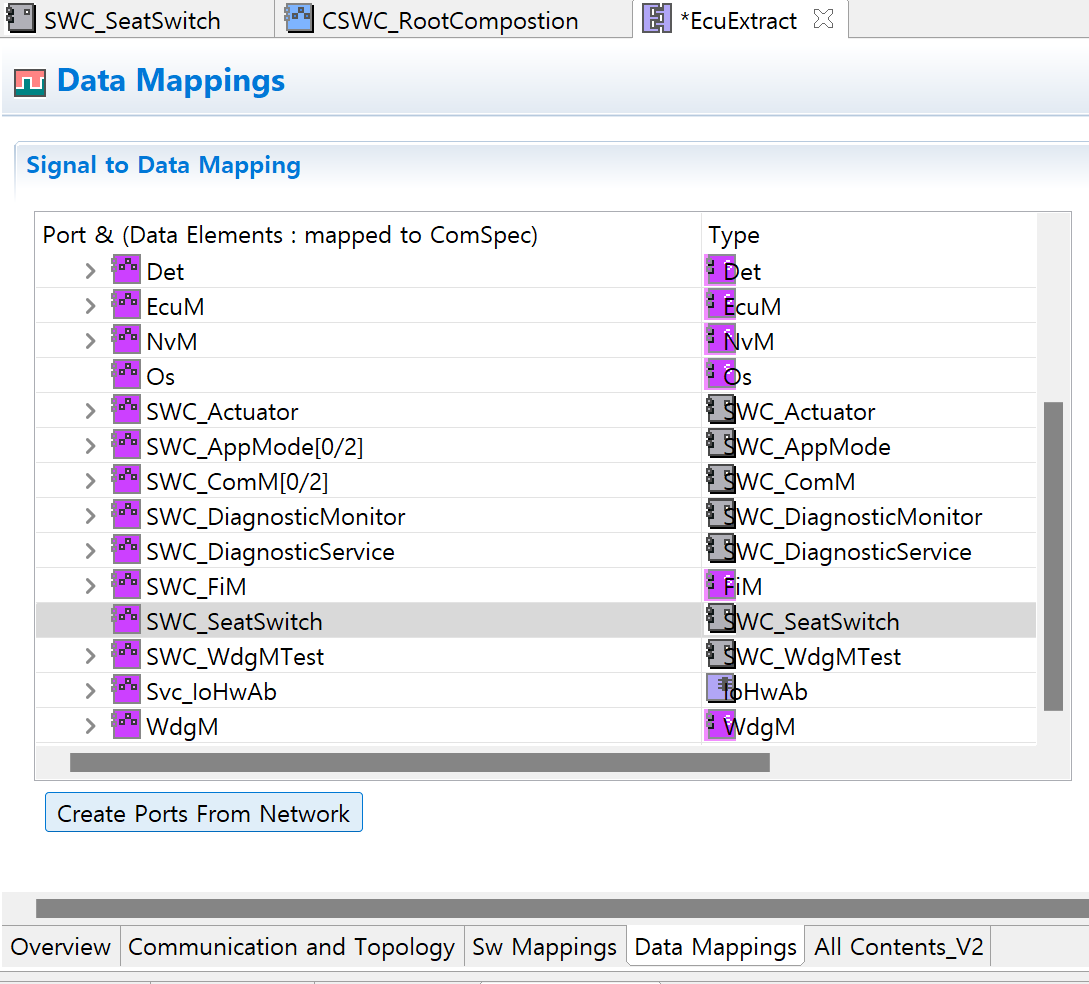Click the SWC_WdgMTest icon in the Port column
Screen dimensions: 1089x984
(126, 654)
